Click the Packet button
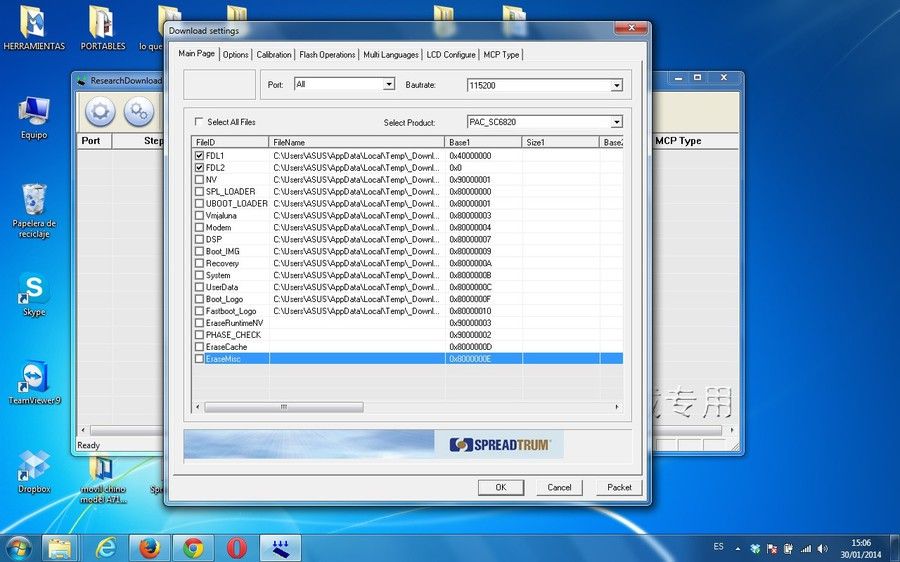 [x=619, y=487]
